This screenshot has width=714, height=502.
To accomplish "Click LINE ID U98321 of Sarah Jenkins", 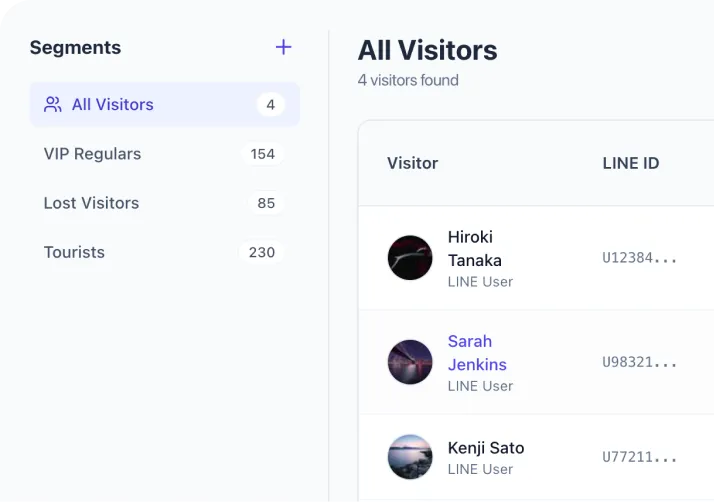I will coord(639,362).
